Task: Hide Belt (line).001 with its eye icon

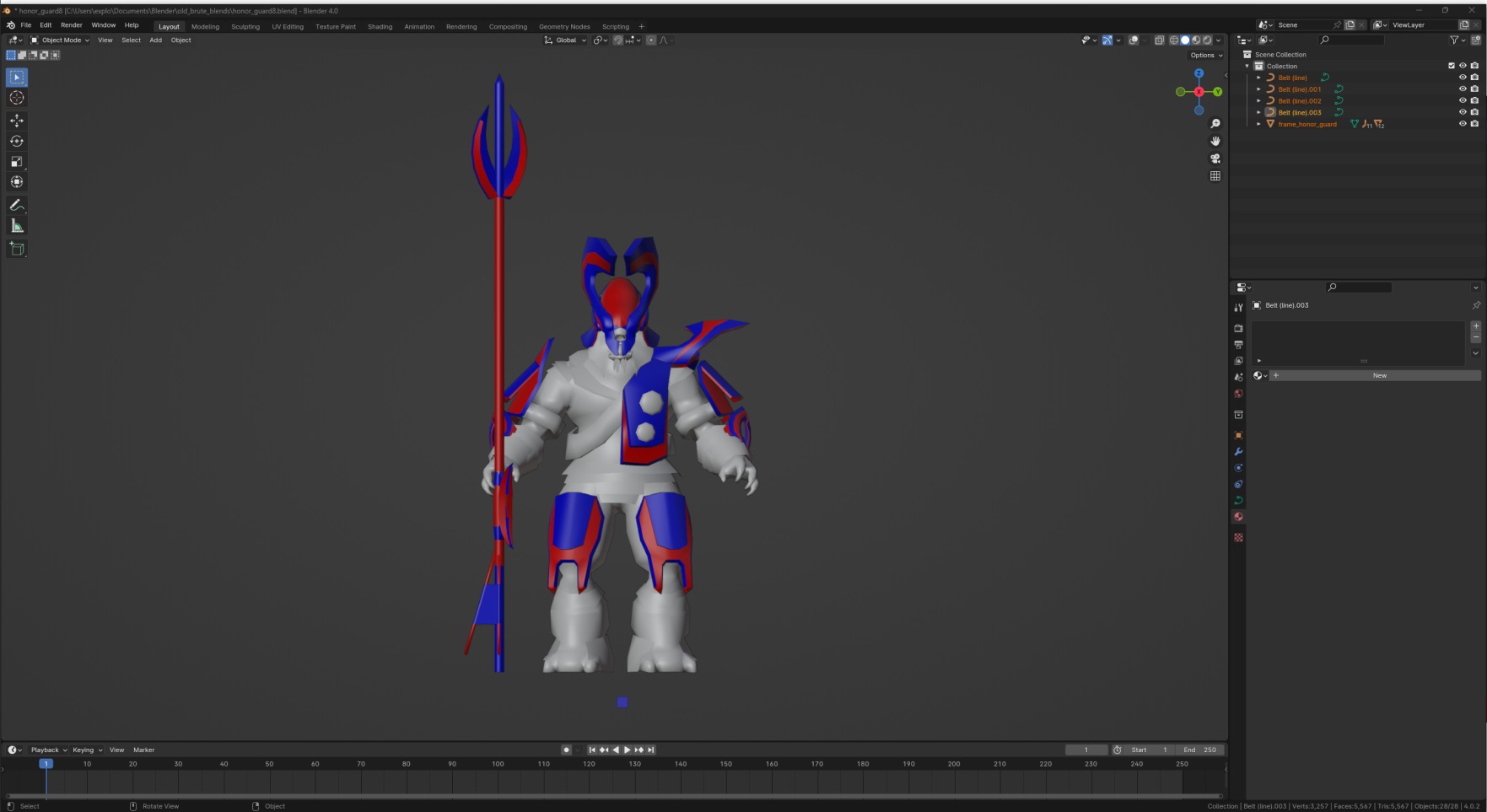Action: [x=1463, y=89]
